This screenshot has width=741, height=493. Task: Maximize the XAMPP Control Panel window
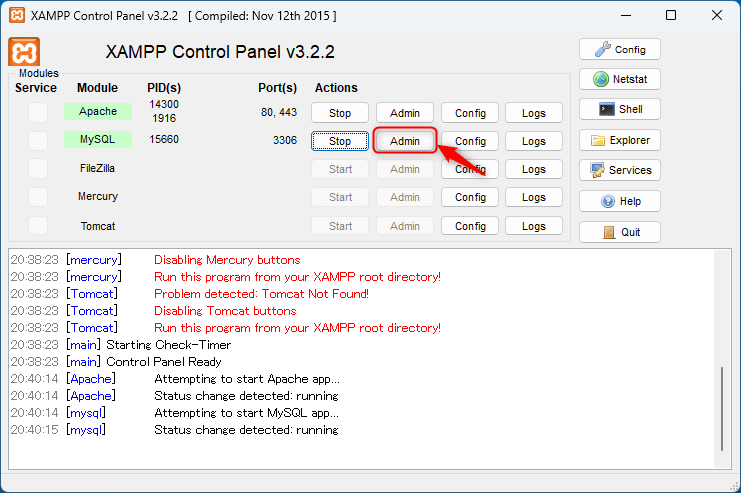(x=671, y=15)
